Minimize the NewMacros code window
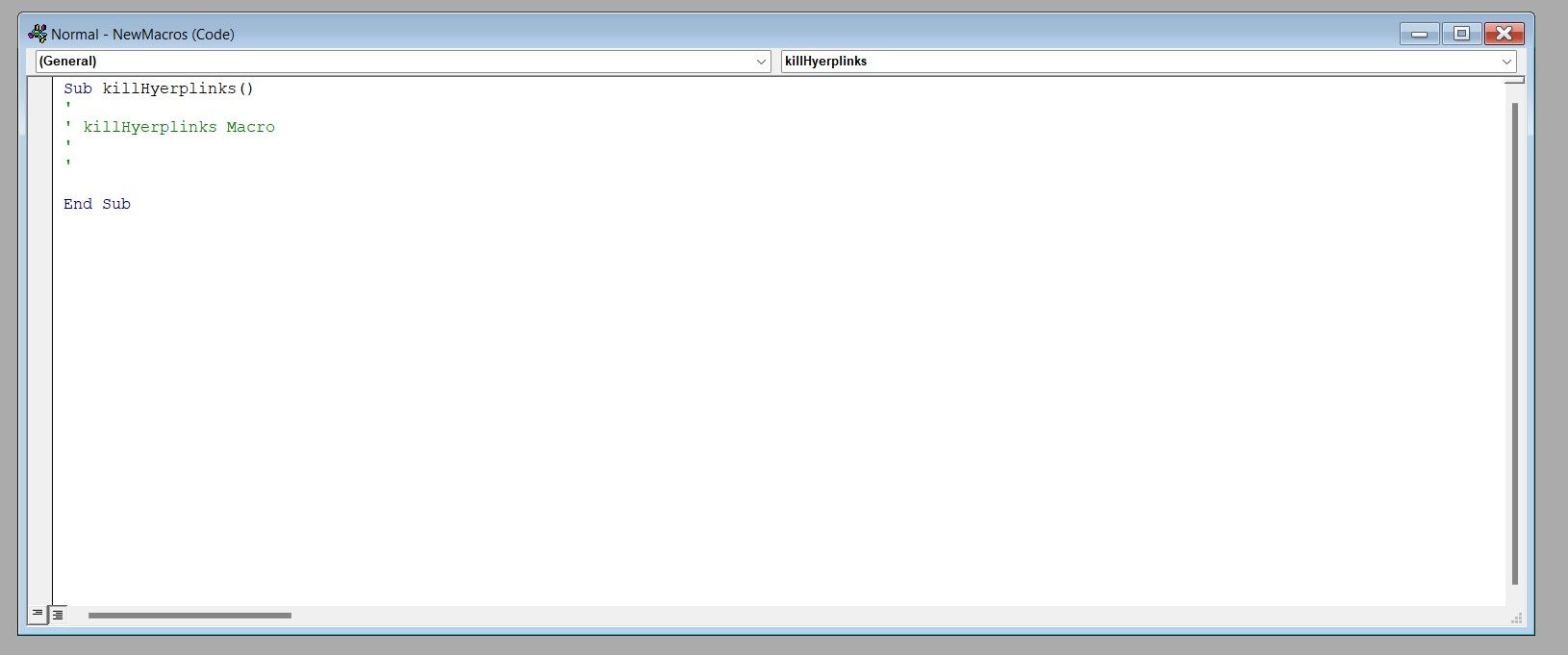 [x=1419, y=34]
